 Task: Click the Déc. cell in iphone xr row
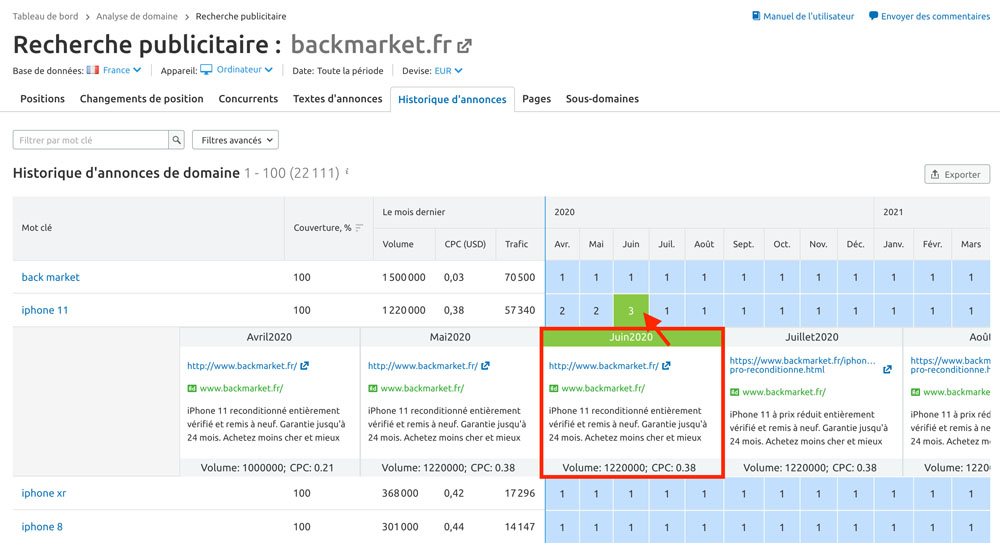pyautogui.click(x=855, y=494)
